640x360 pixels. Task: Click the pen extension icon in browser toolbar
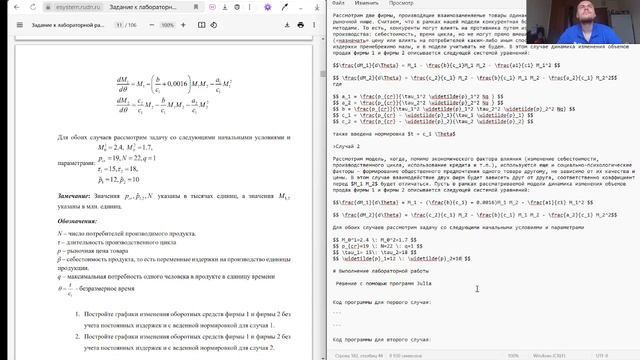click(284, 7)
